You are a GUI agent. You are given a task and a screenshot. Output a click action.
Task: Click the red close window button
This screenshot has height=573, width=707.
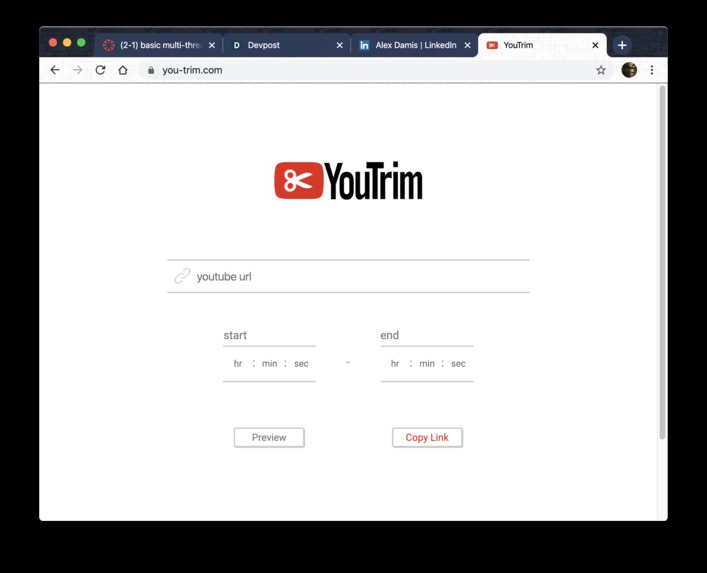point(53,42)
